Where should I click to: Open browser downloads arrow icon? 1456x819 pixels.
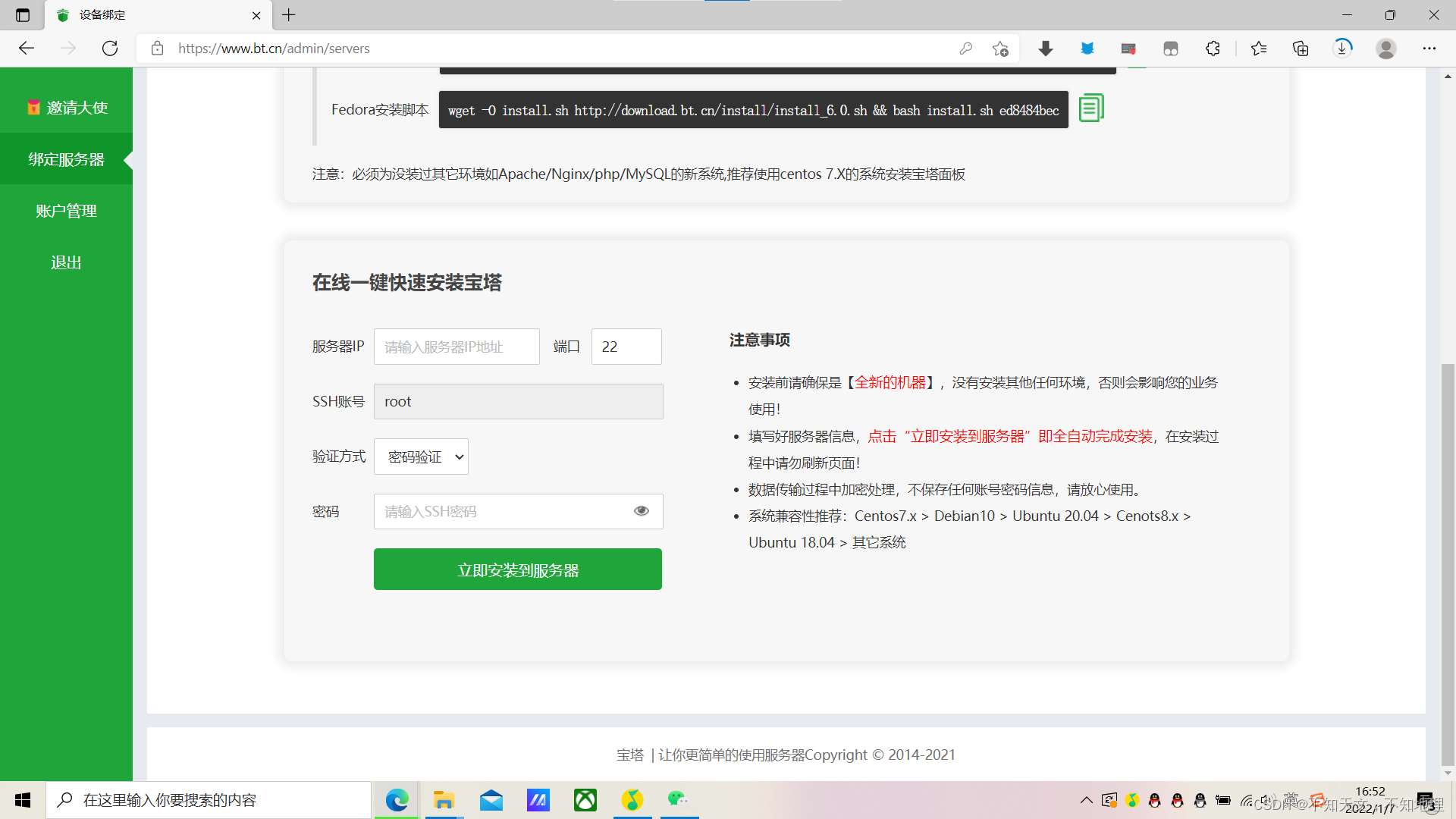pyautogui.click(x=1343, y=49)
